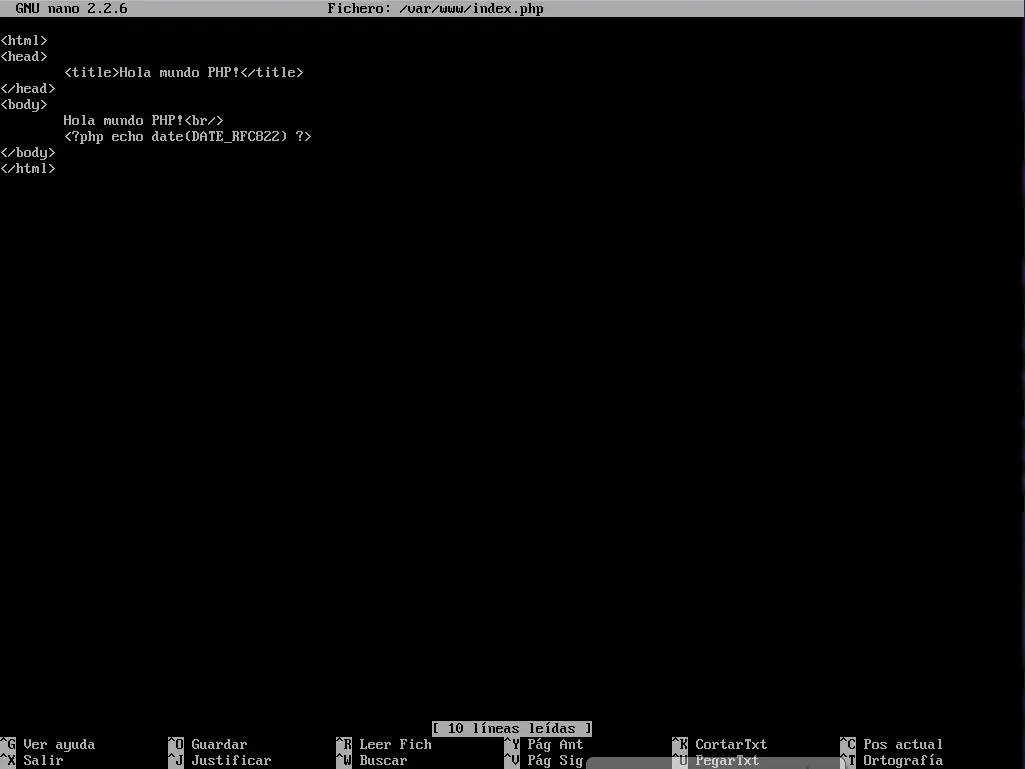Place cursor on the opening <html> line
The width and height of the screenshot is (1025, 769).
click(24, 41)
